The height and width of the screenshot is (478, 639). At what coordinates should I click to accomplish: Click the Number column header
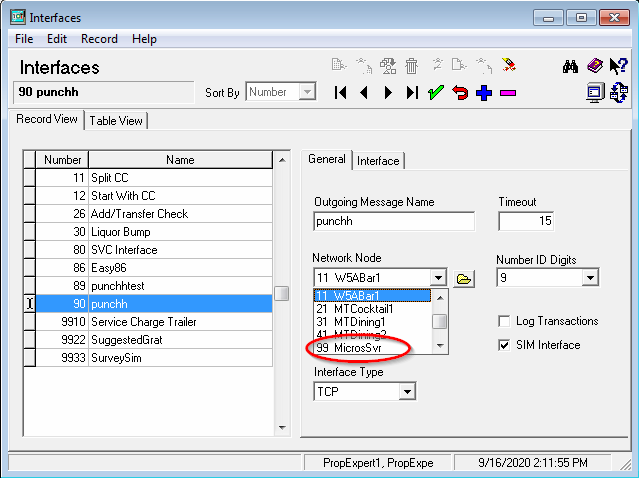pos(62,160)
